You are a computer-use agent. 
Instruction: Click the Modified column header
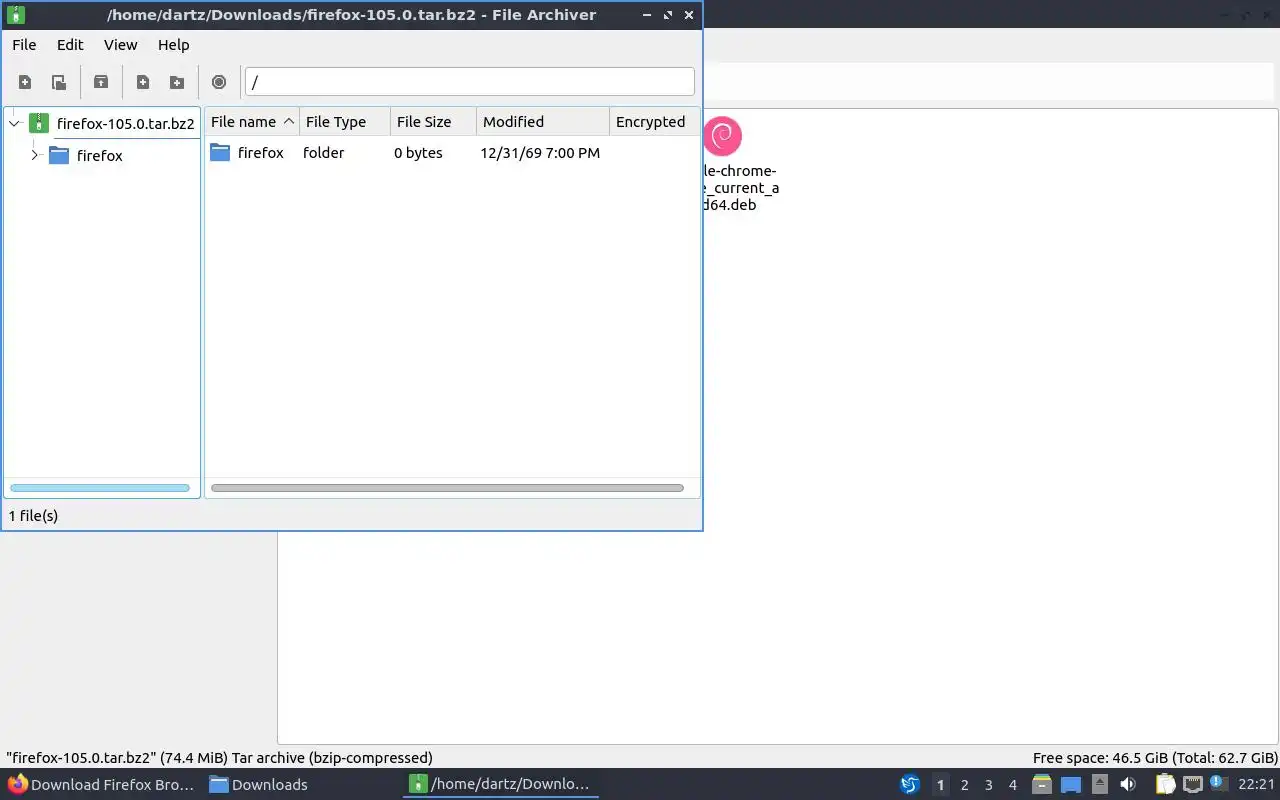coord(543,122)
